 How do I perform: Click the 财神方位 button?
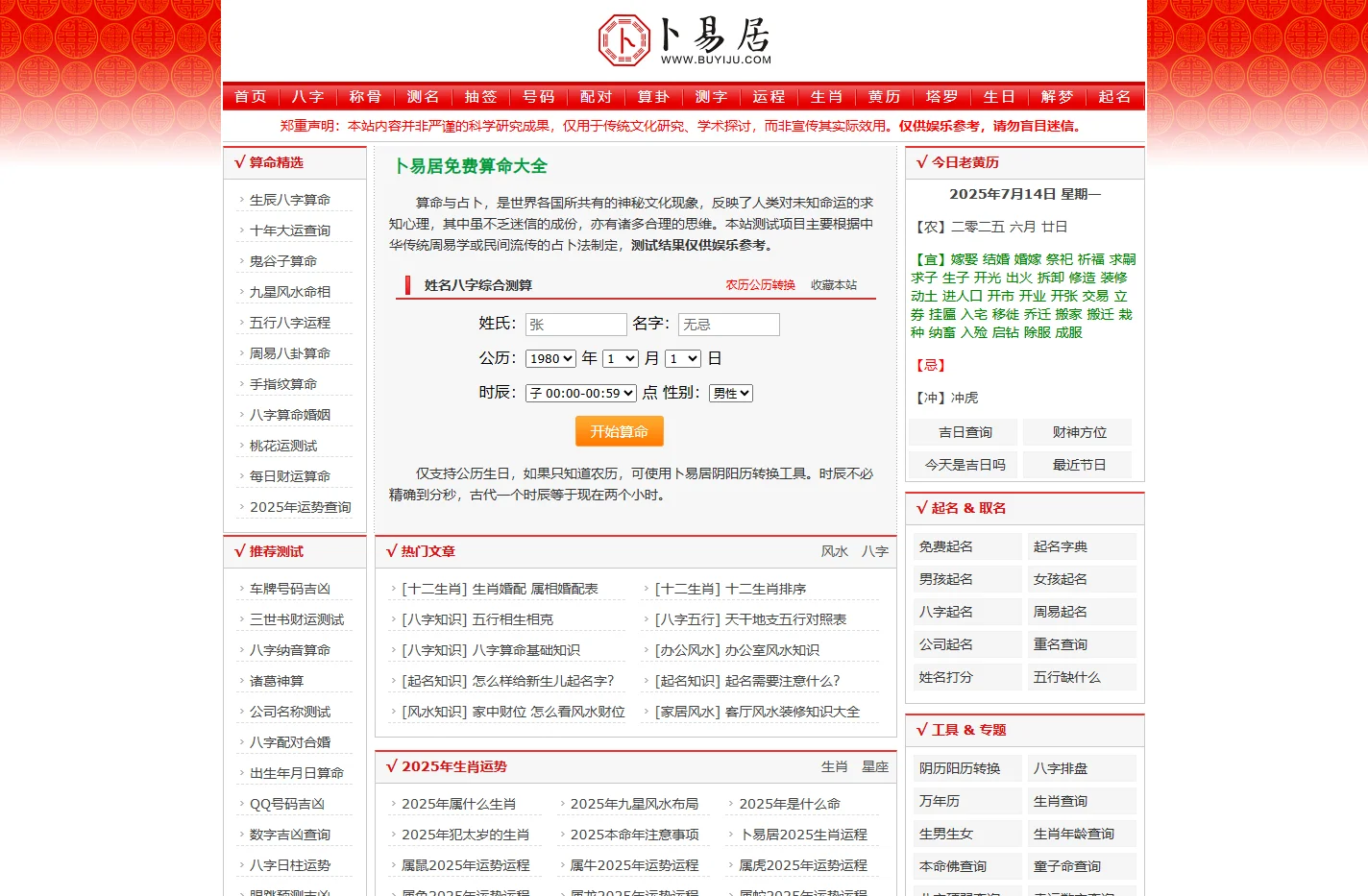(x=1079, y=432)
